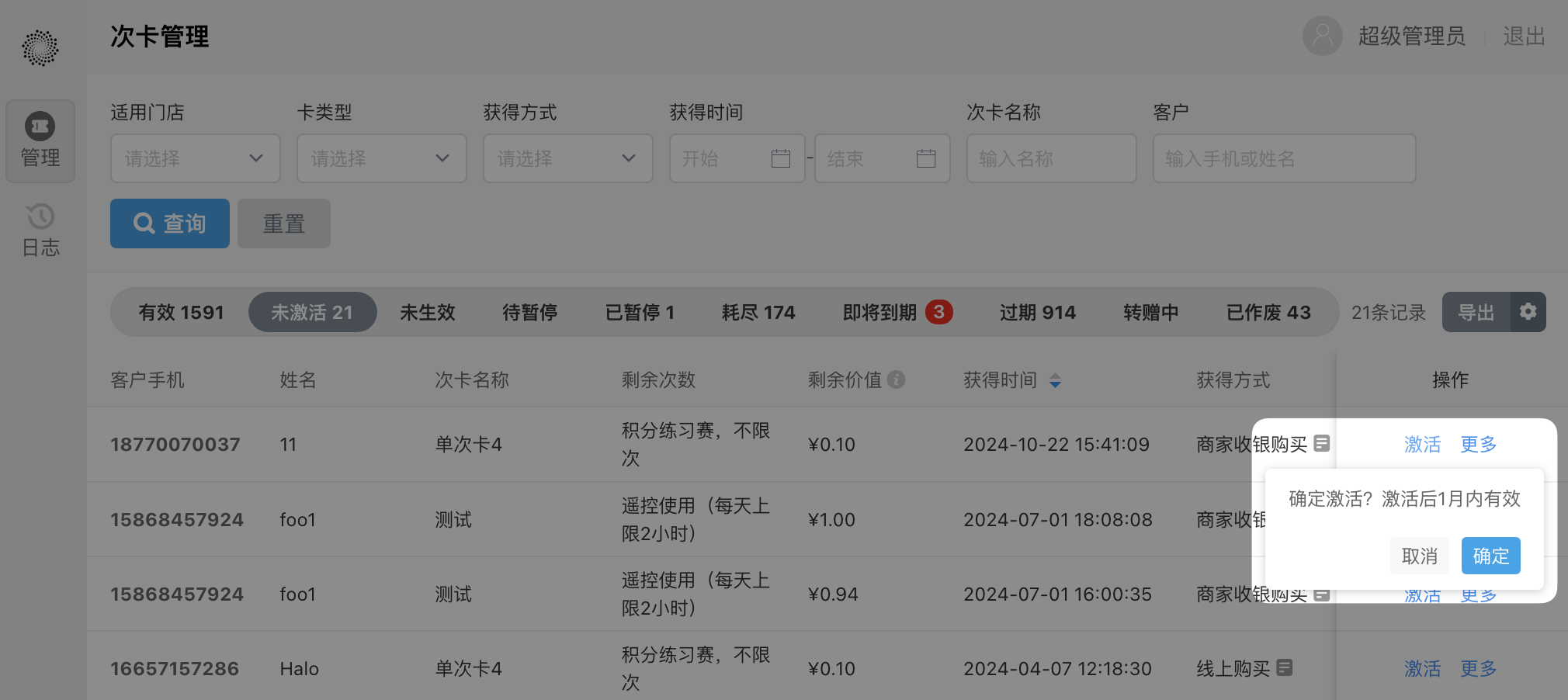Click the 次卡名称 input field

point(1051,158)
